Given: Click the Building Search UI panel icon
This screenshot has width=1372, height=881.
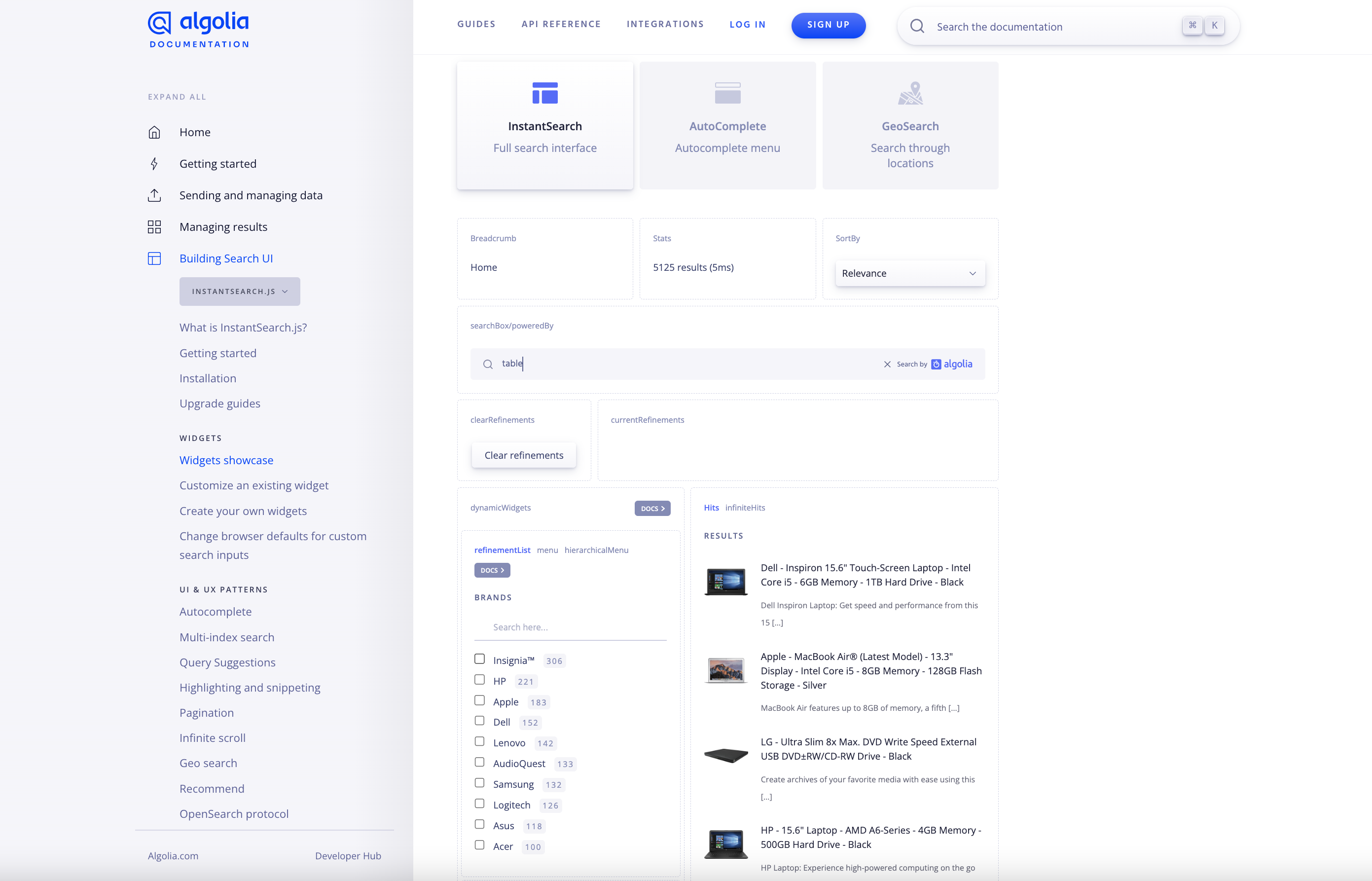Looking at the screenshot, I should point(154,258).
